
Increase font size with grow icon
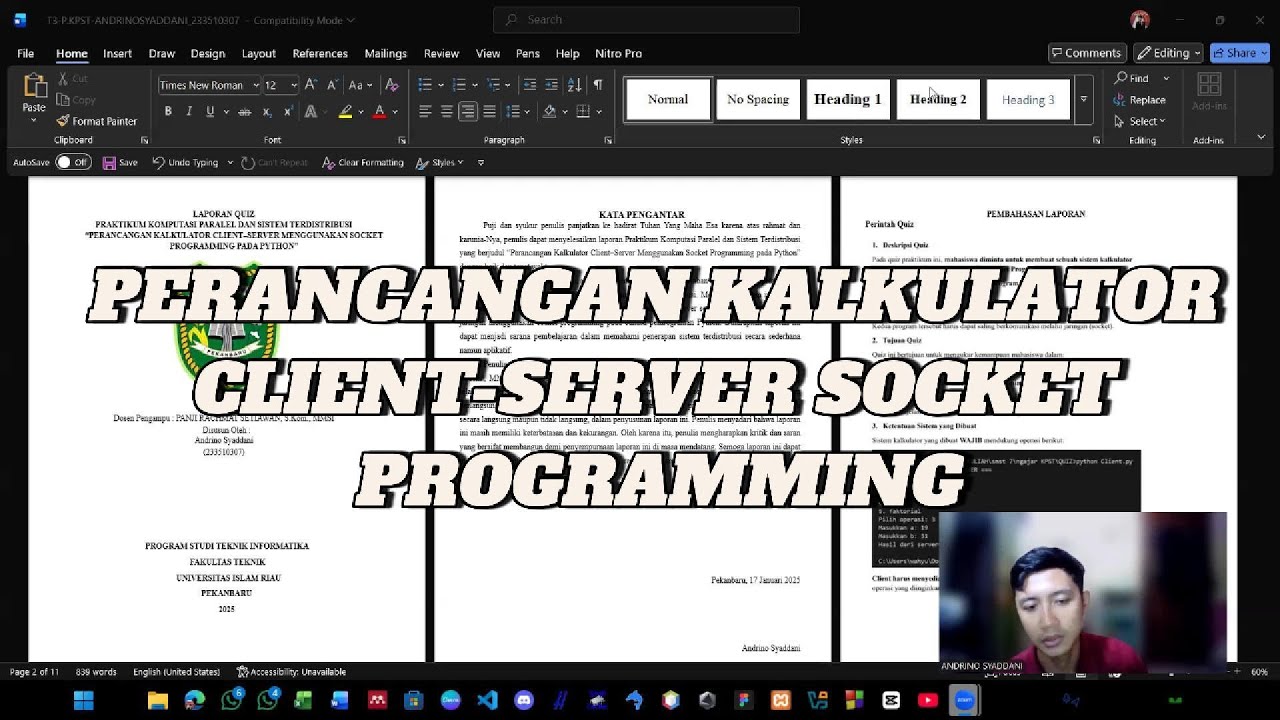click(x=310, y=85)
